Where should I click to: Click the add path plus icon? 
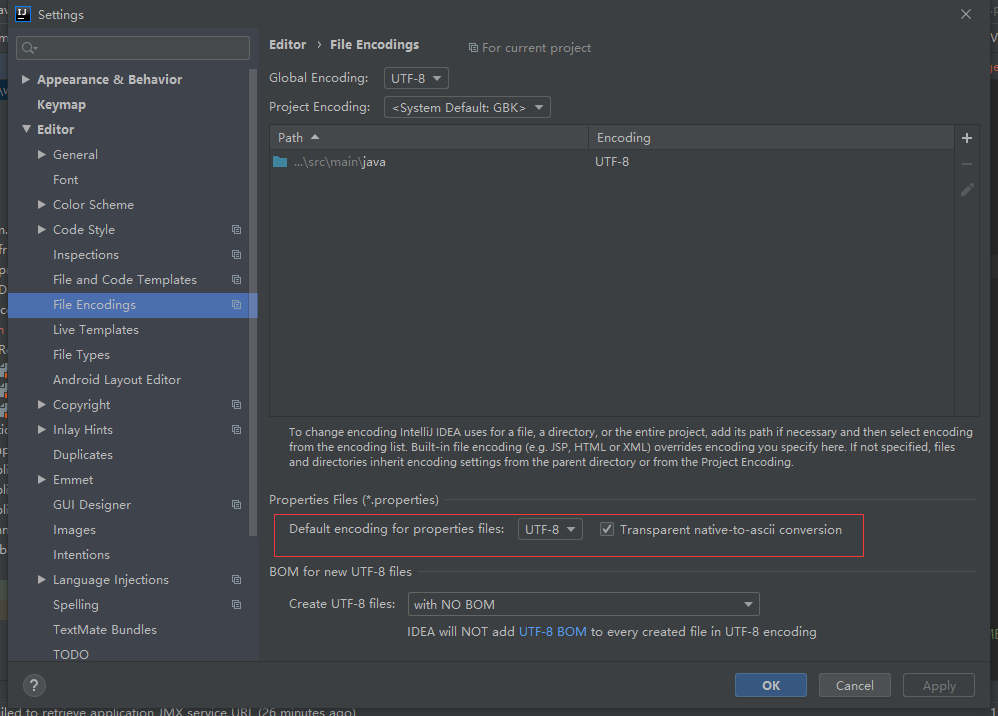tap(967, 138)
